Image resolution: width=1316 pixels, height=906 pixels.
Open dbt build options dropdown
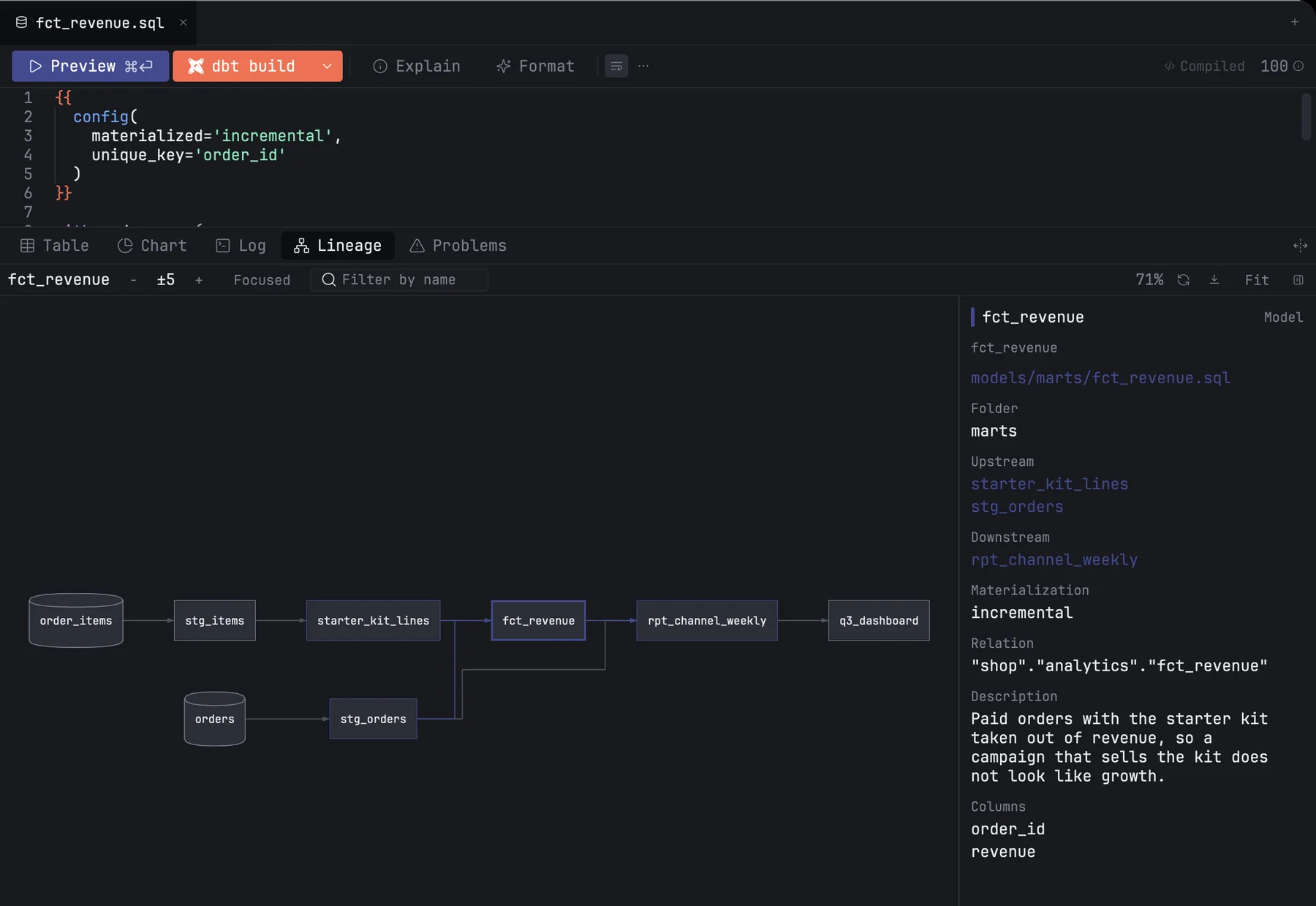[327, 66]
